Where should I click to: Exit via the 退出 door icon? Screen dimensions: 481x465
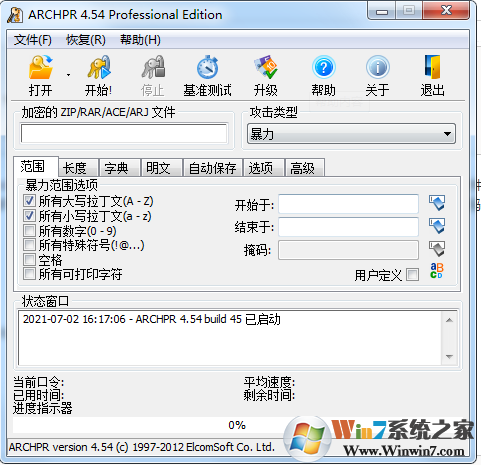pos(432,68)
